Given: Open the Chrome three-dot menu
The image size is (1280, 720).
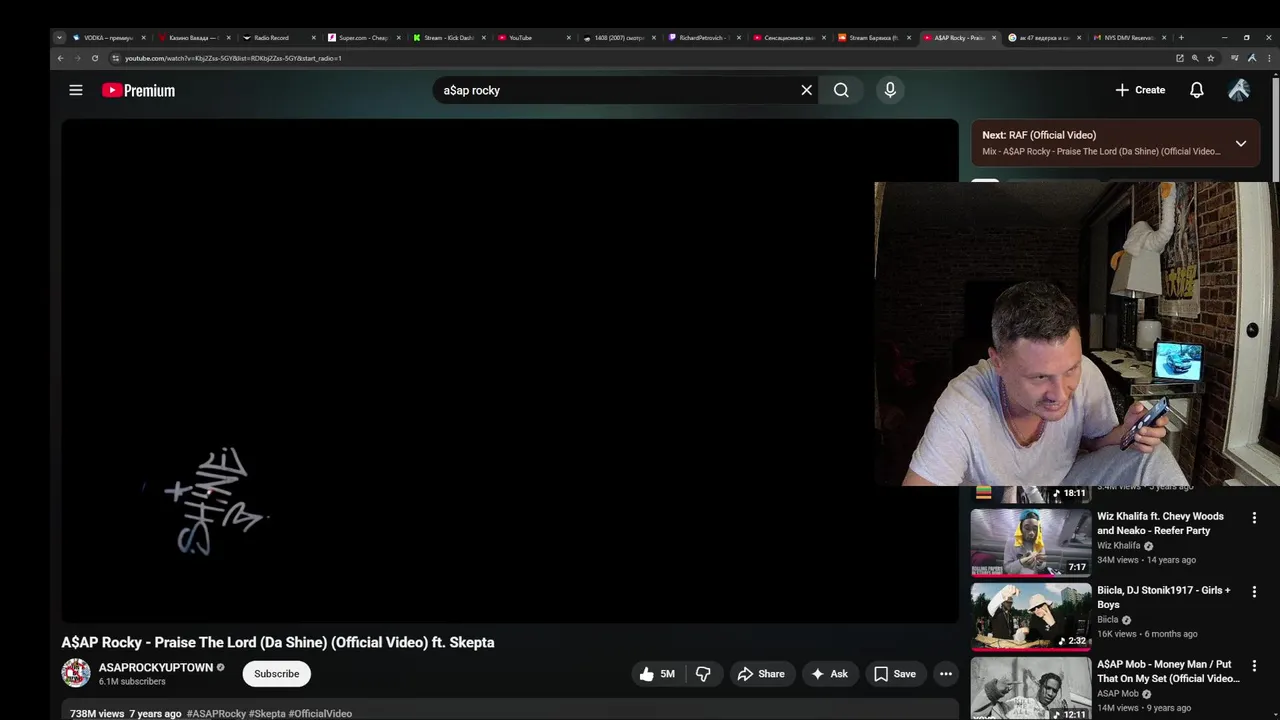Looking at the screenshot, I should click(1270, 58).
